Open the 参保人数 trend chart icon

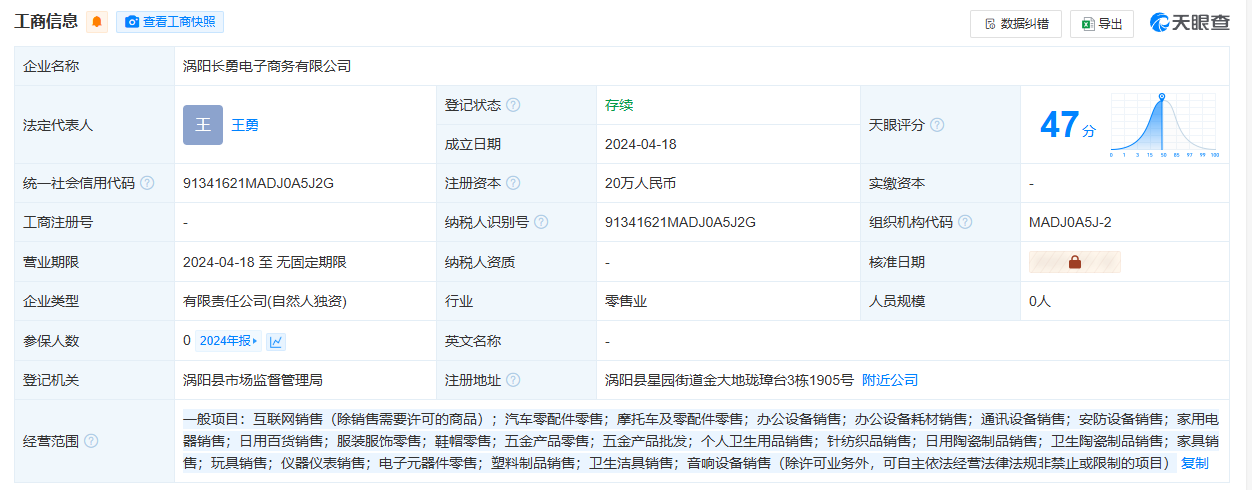click(276, 341)
